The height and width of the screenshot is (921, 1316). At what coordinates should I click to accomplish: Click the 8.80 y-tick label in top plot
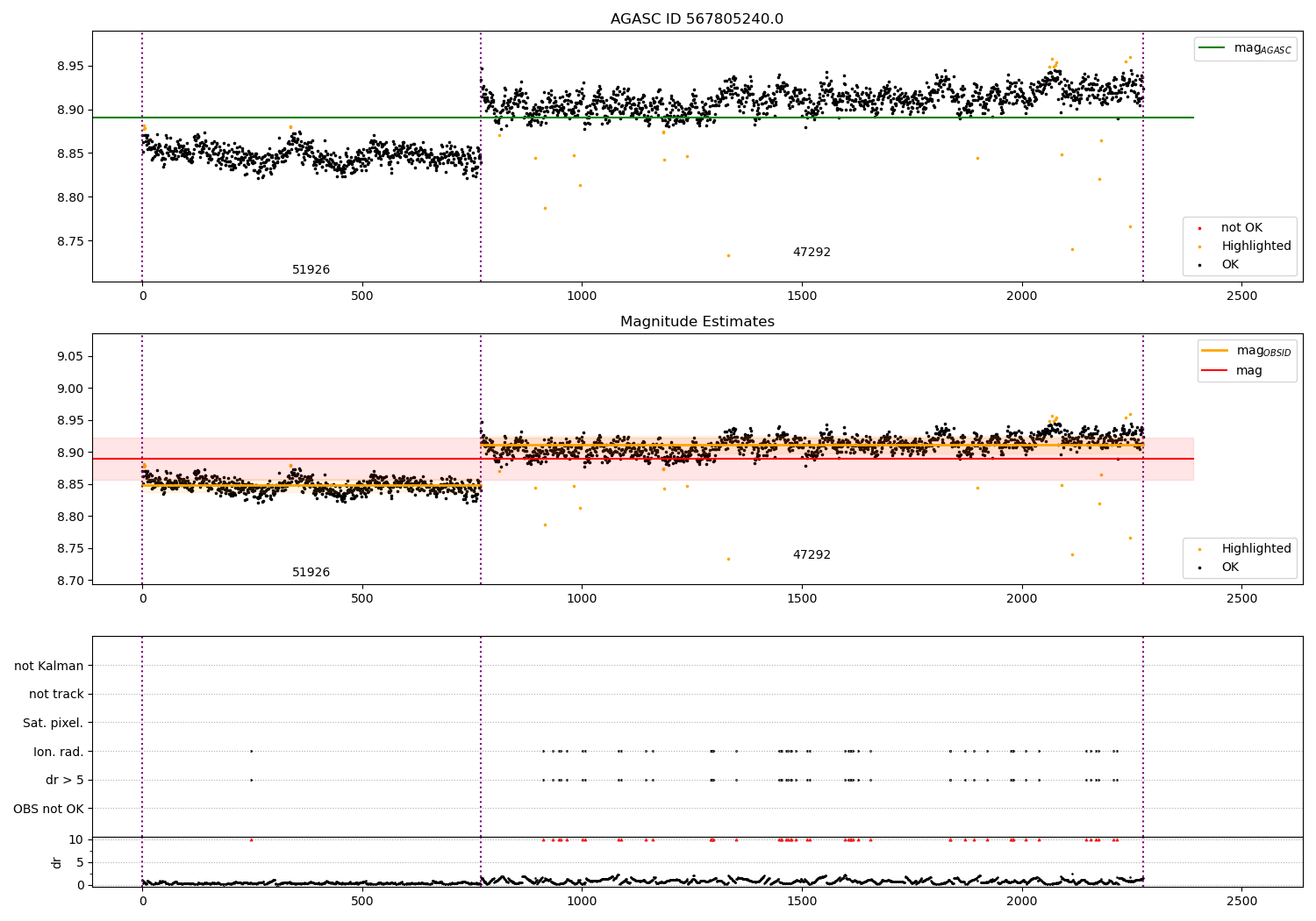point(69,198)
